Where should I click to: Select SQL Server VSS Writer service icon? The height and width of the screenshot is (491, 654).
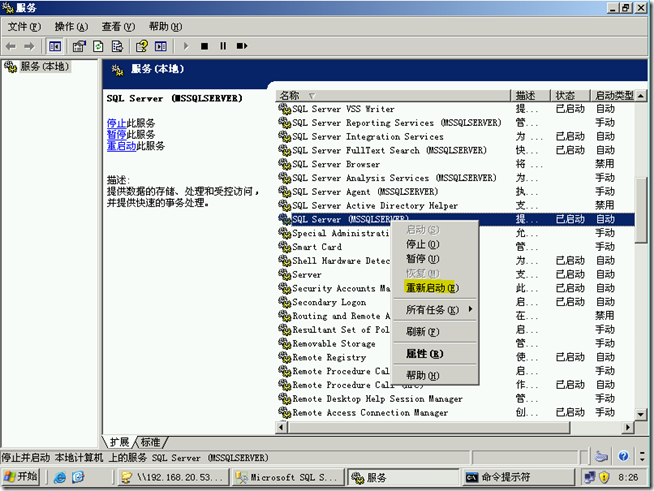click(x=284, y=109)
